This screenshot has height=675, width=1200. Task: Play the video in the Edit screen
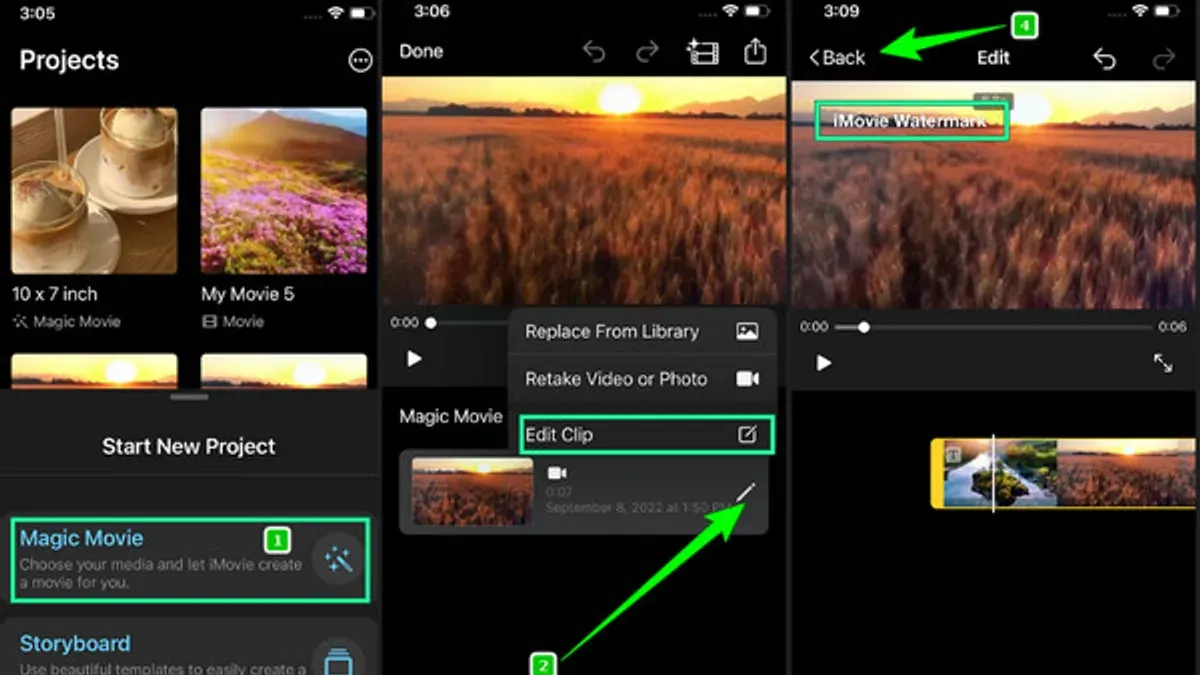tap(823, 362)
